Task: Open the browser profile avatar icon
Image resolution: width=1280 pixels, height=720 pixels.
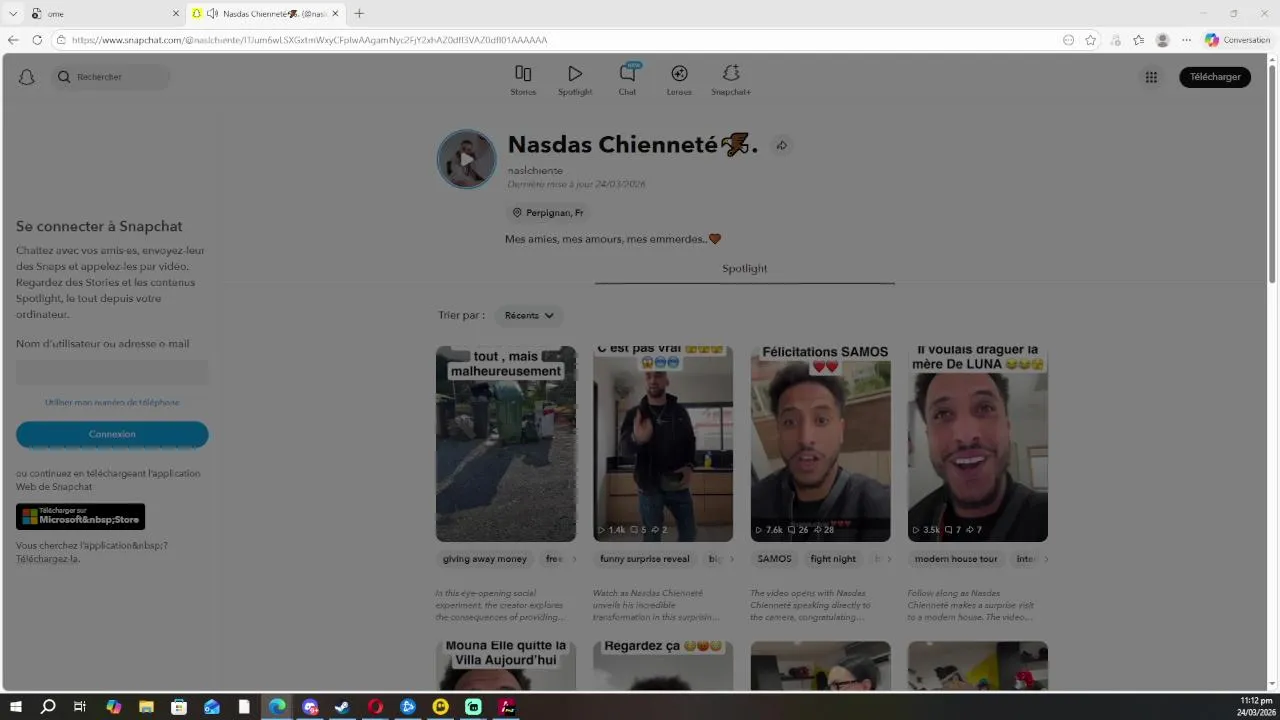Action: click(1162, 40)
